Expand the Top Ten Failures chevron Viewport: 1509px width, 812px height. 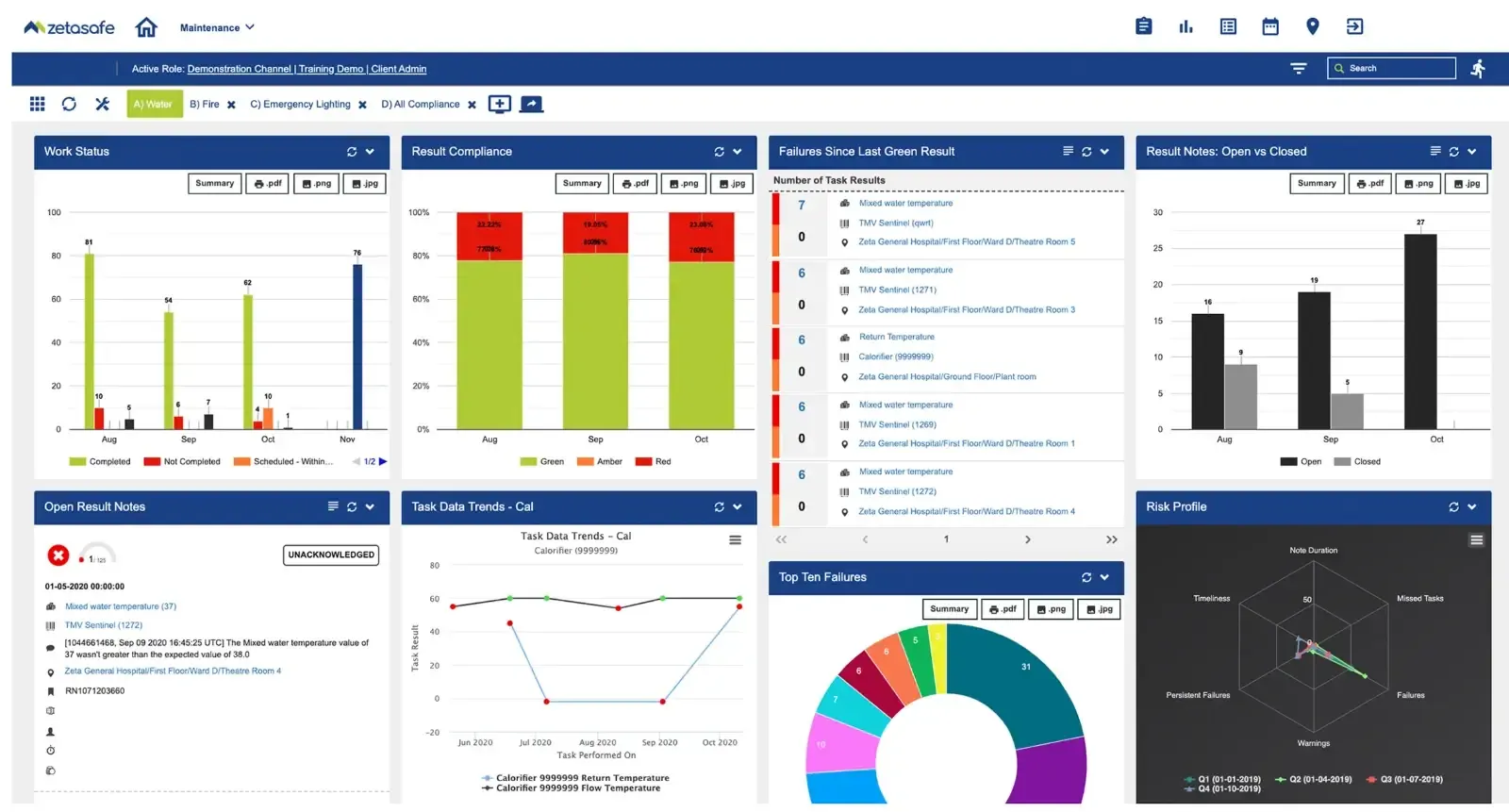point(1104,577)
